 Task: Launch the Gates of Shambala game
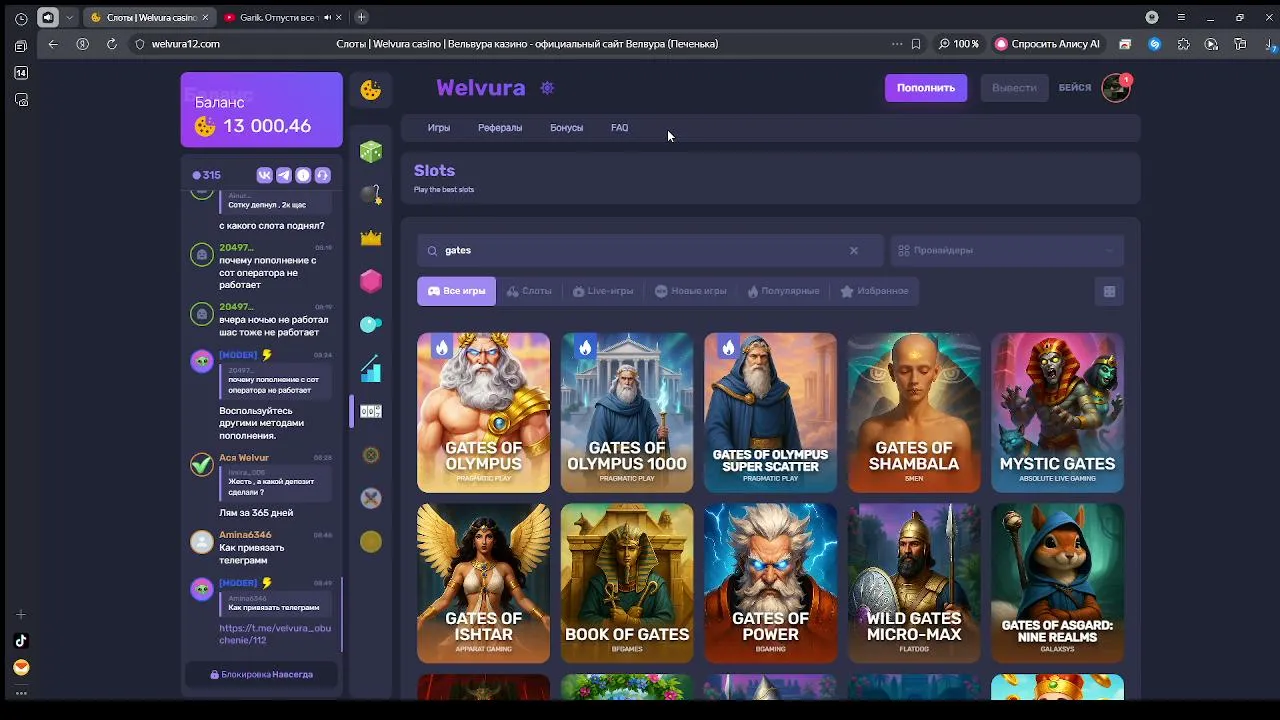[914, 413]
